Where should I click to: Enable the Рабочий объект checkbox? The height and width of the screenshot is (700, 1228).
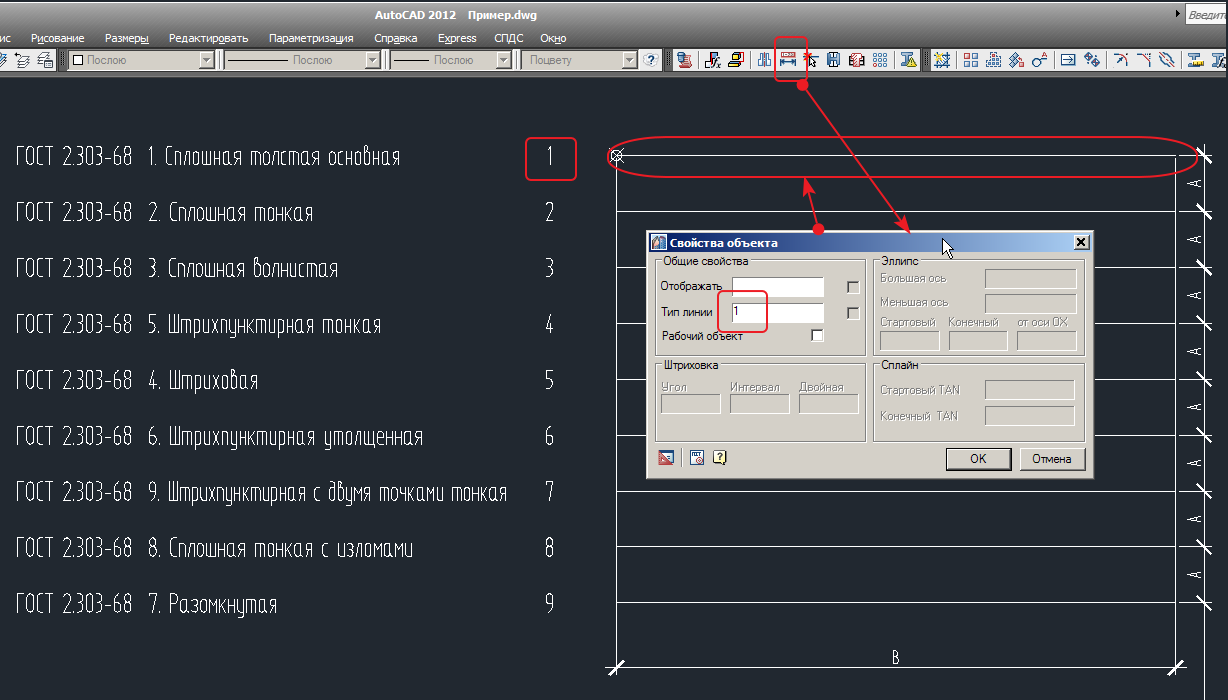point(818,336)
